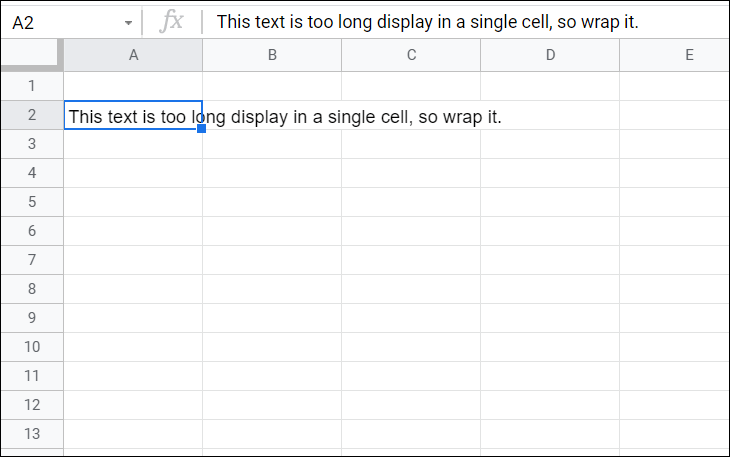
Task: Select empty cell B4
Action: 272,173
